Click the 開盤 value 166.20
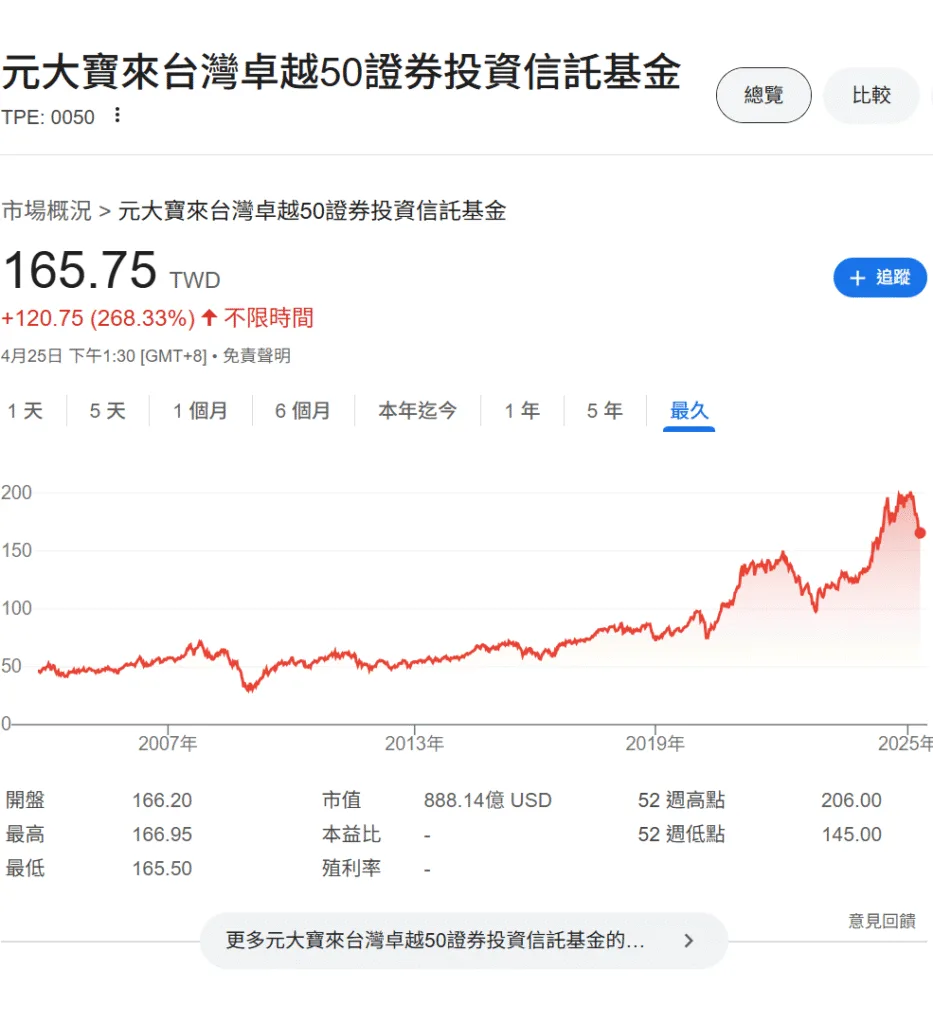The height and width of the screenshot is (1024, 933). click(x=162, y=800)
